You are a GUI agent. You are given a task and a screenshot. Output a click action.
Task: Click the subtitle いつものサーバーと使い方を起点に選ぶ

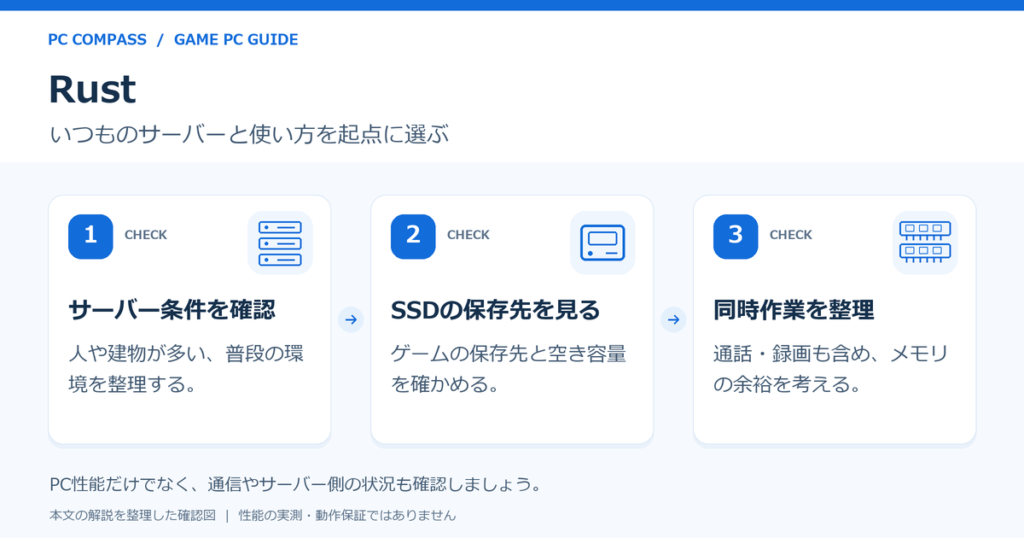pyautogui.click(x=249, y=134)
